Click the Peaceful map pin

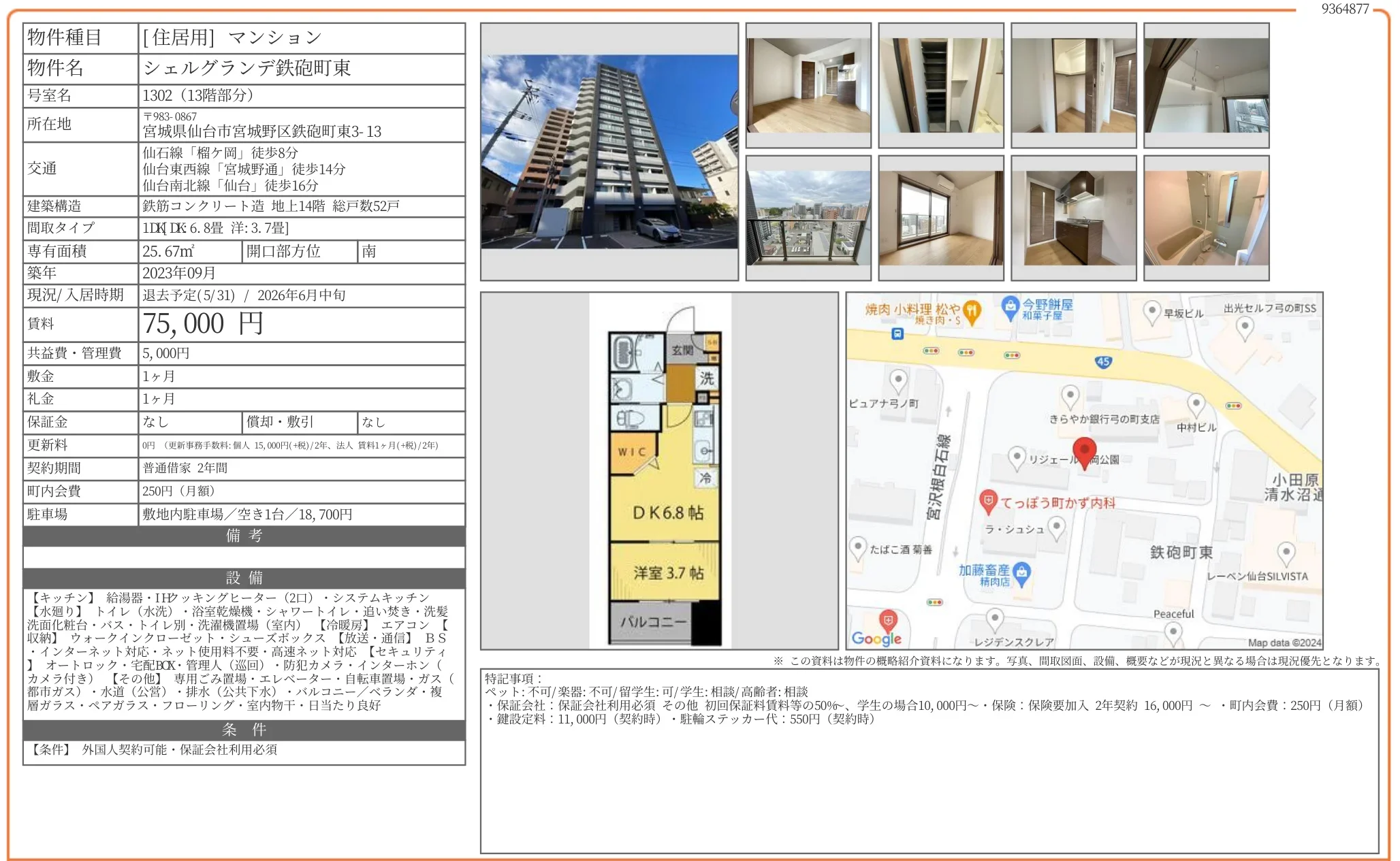[1173, 633]
